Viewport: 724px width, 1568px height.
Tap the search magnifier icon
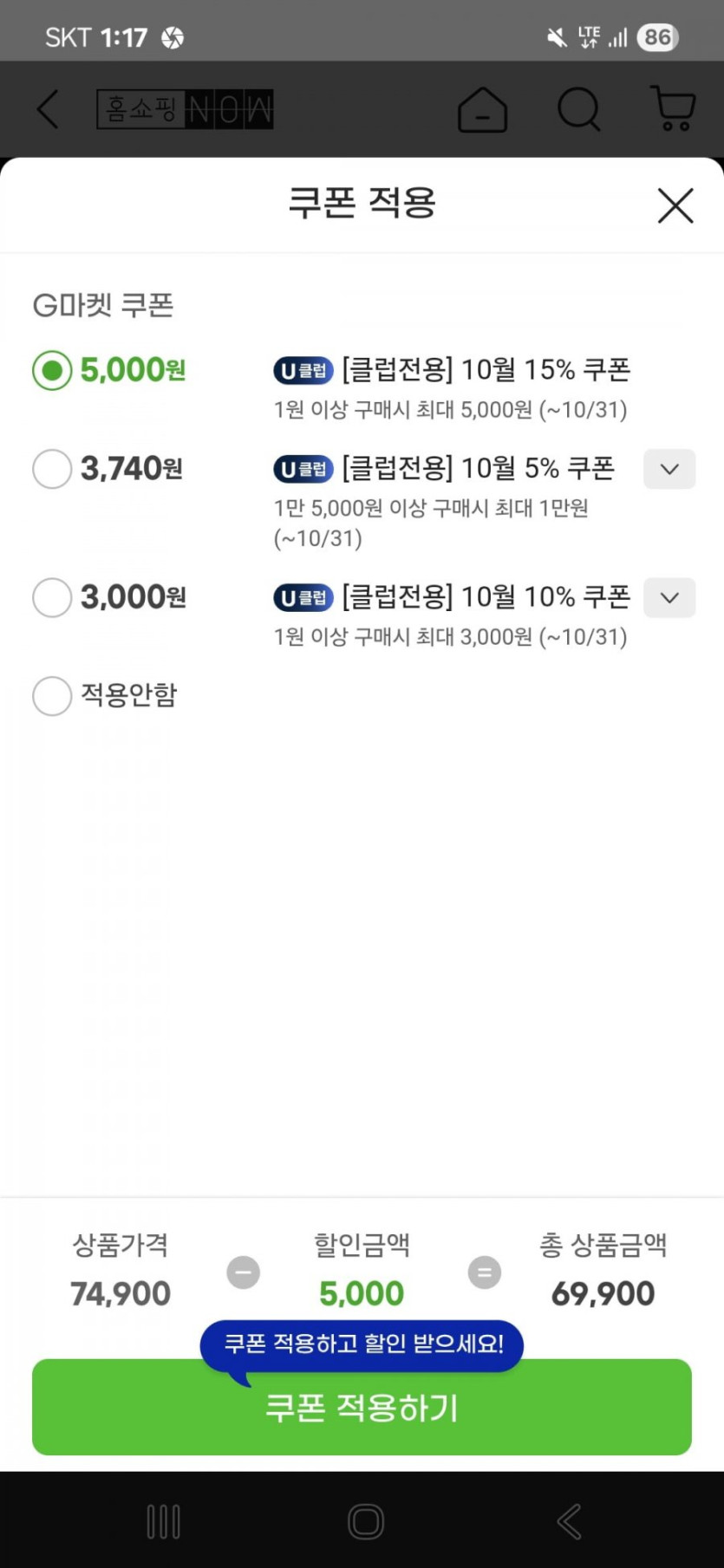[x=578, y=110]
